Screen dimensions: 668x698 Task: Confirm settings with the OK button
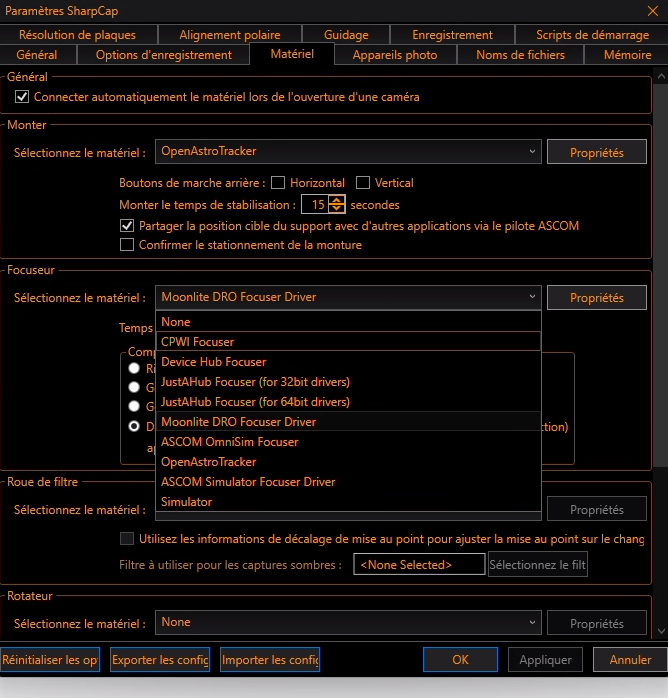click(x=460, y=659)
